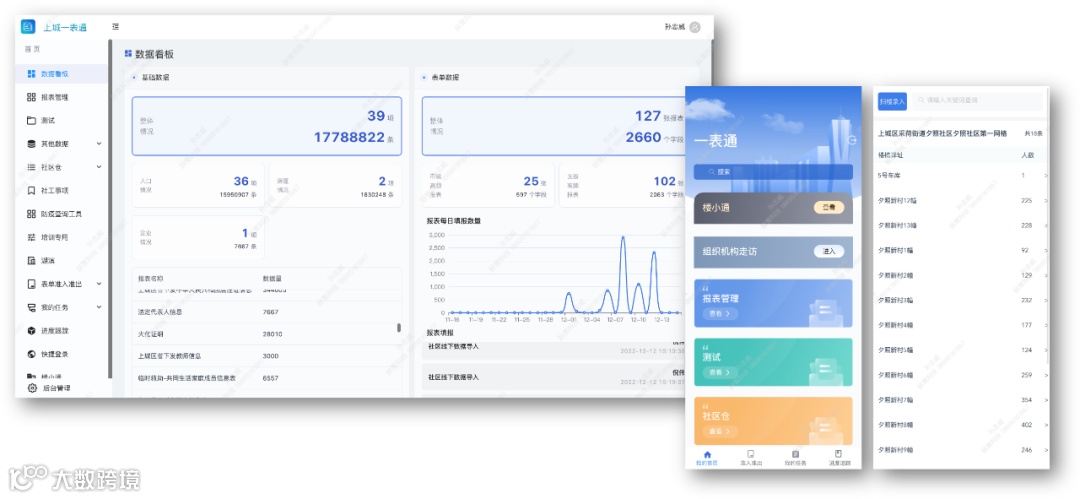
Task: Open the 孙志斌 user avatar
Action: click(x=694, y=28)
